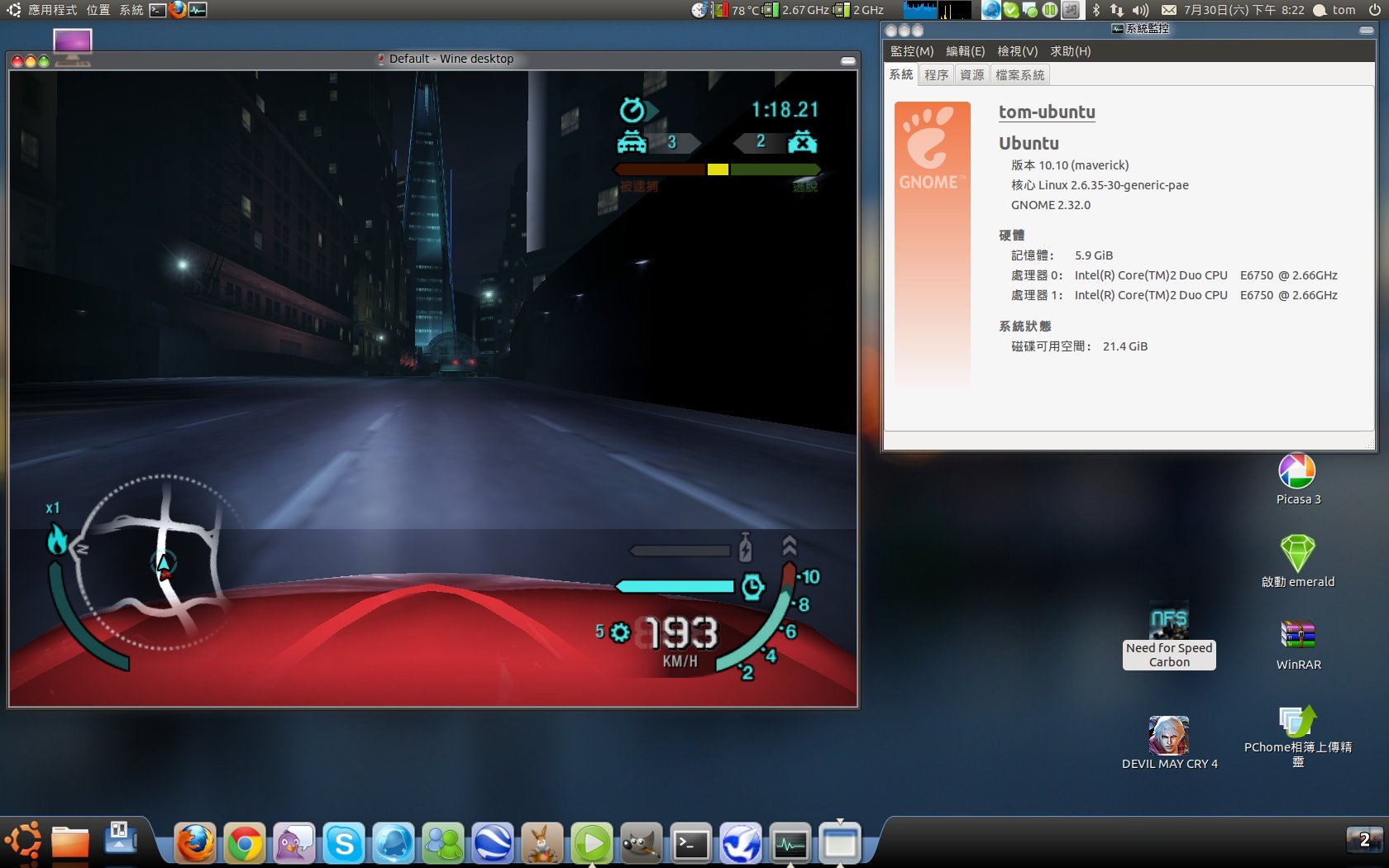This screenshot has height=868, width=1389.
Task: Switch to the 程序 tab
Action: tap(937, 75)
